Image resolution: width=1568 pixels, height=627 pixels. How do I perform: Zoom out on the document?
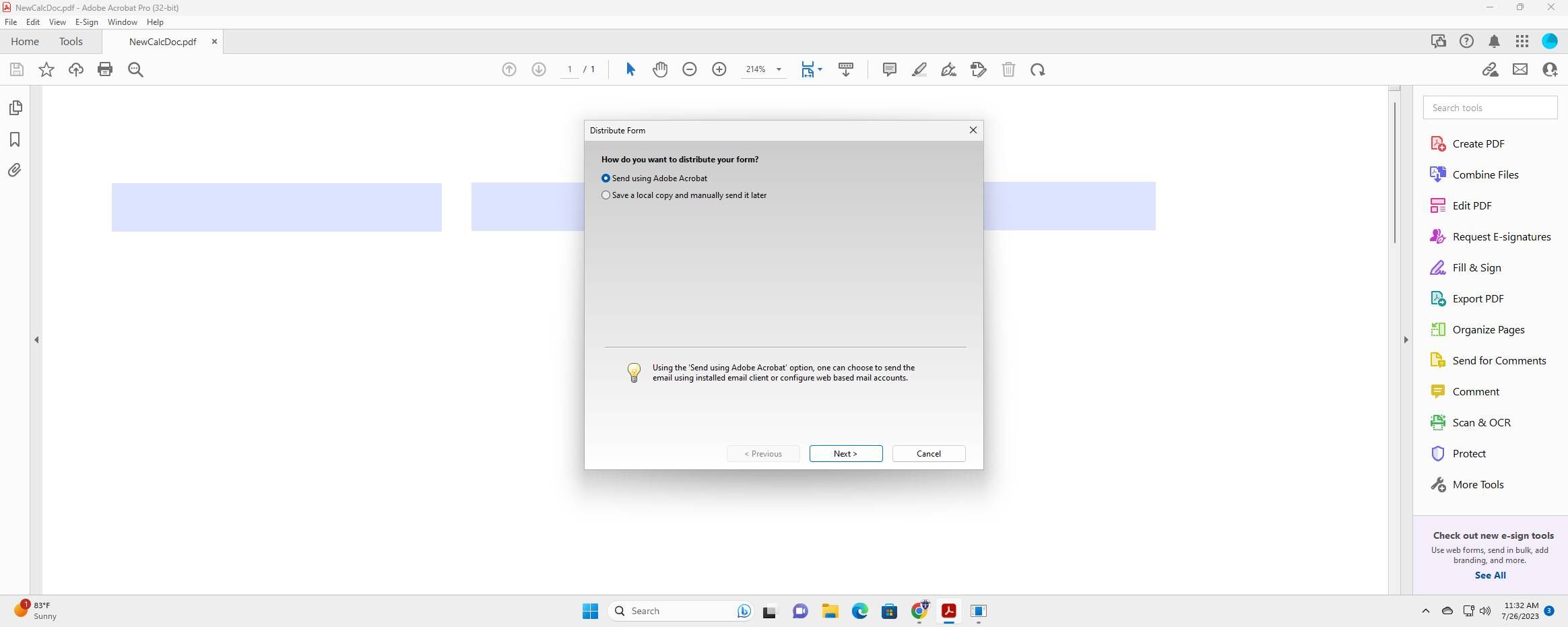tap(688, 69)
